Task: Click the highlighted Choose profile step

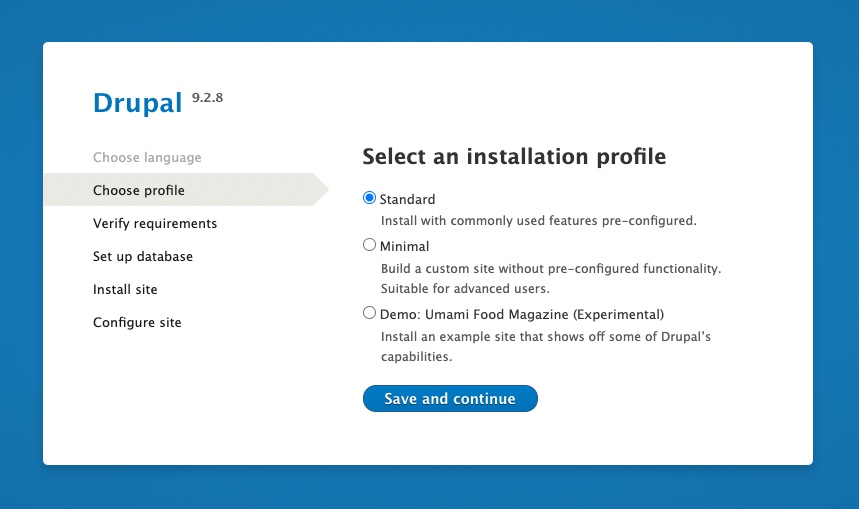Action: click(139, 190)
